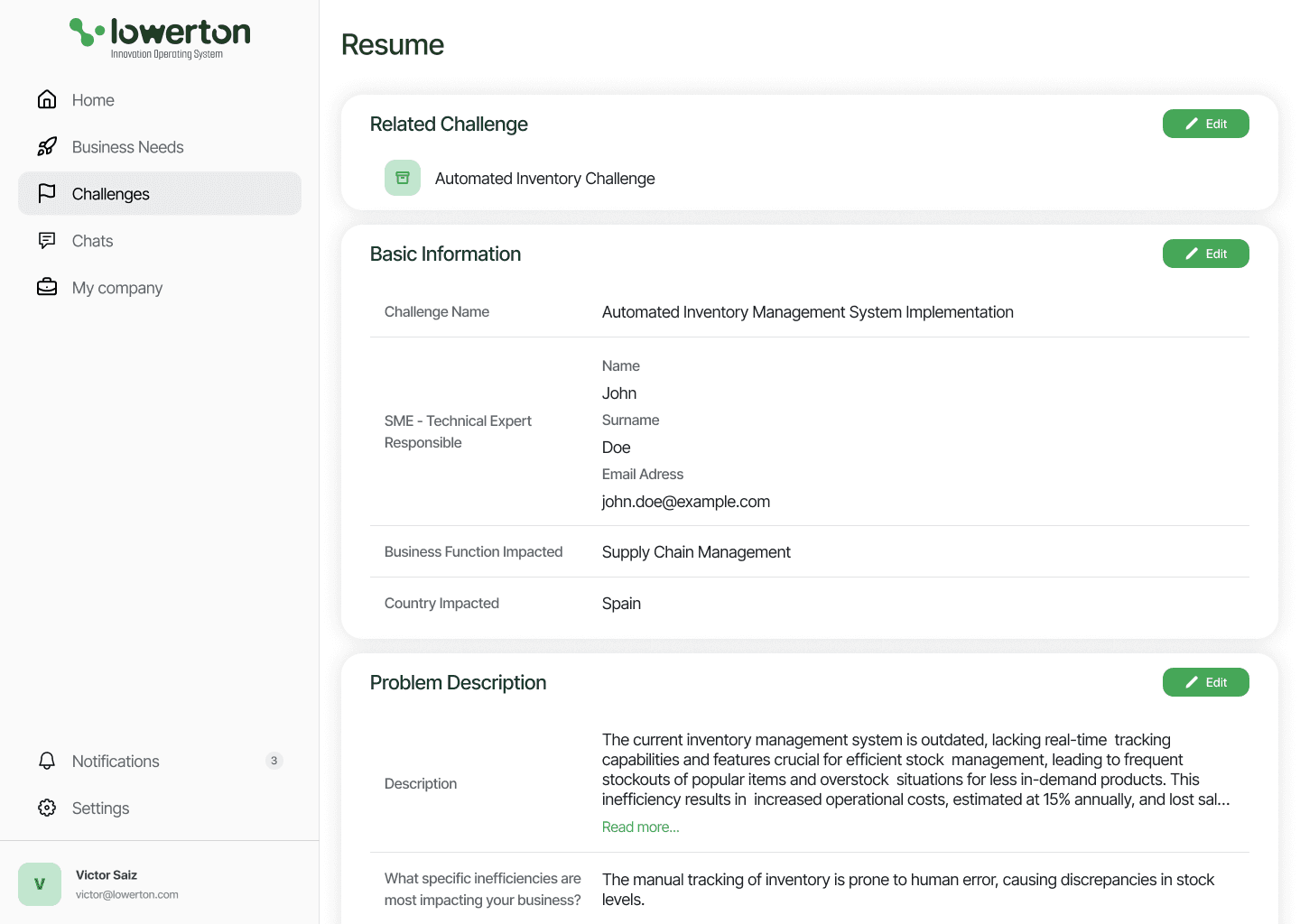Viewport: 1300px width, 924px height.
Task: Edit the Basic Information section
Action: [1205, 254]
